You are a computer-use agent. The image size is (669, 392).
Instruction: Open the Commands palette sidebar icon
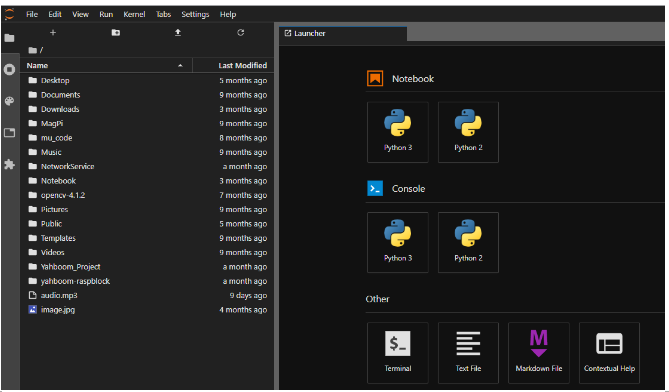(x=9, y=101)
